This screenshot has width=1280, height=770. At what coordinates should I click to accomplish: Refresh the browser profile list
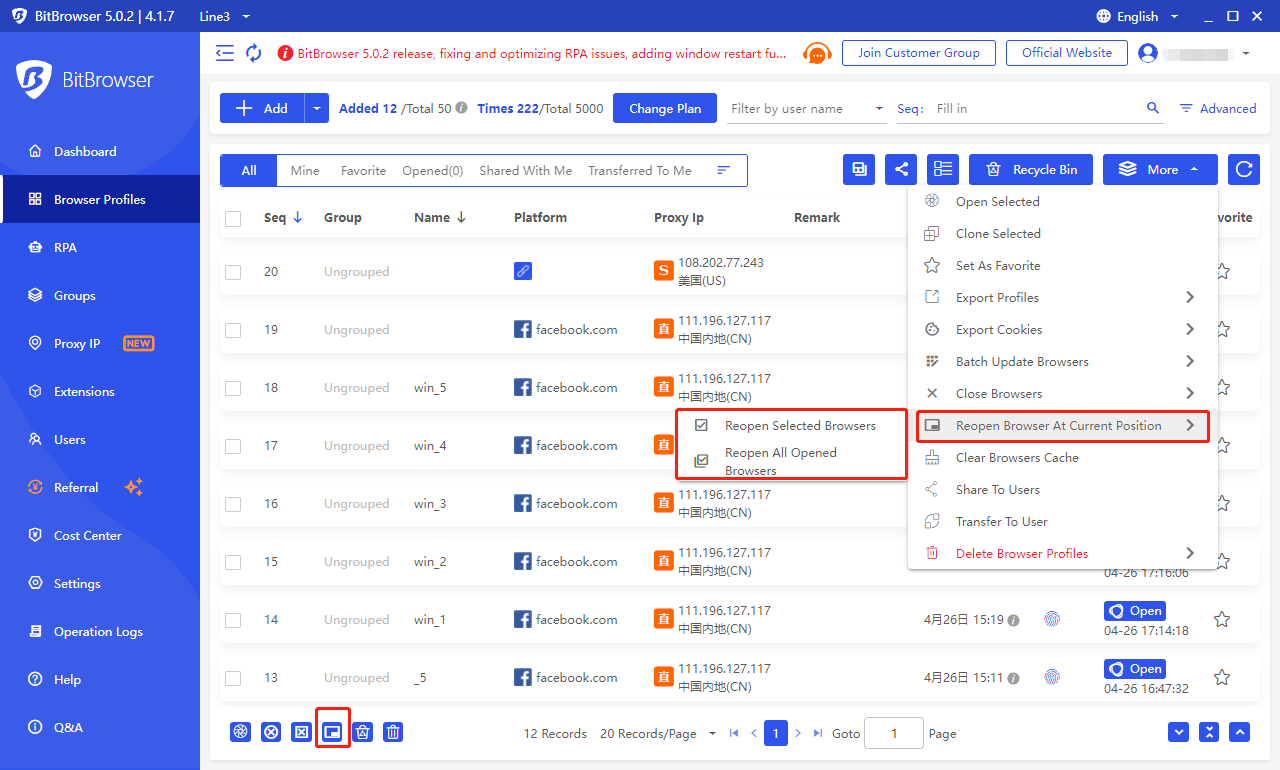(x=1244, y=170)
